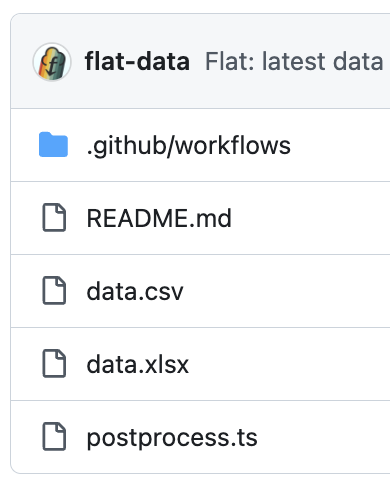Click the latest commit header bar
Viewport: 390px width, 478px height.
[200, 61]
